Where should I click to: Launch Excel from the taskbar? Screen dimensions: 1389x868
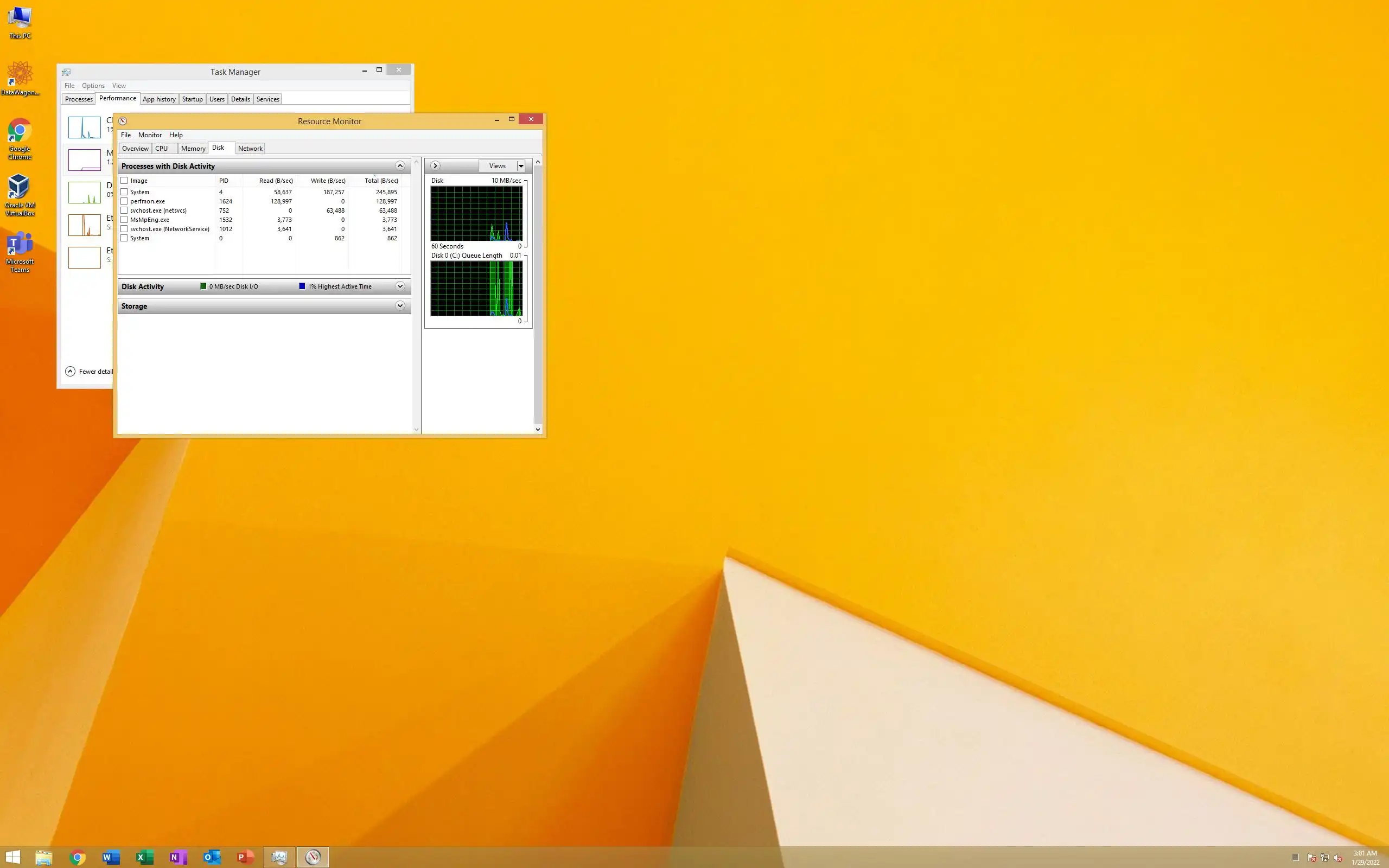[144, 857]
